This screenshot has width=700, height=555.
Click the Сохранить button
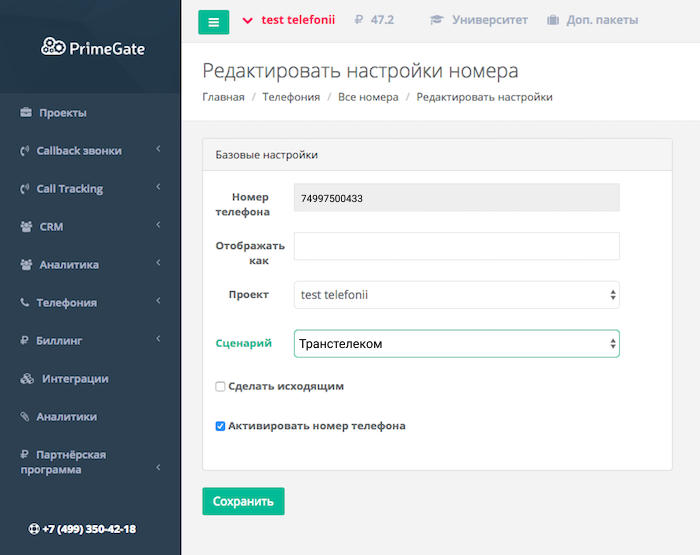[x=243, y=501]
